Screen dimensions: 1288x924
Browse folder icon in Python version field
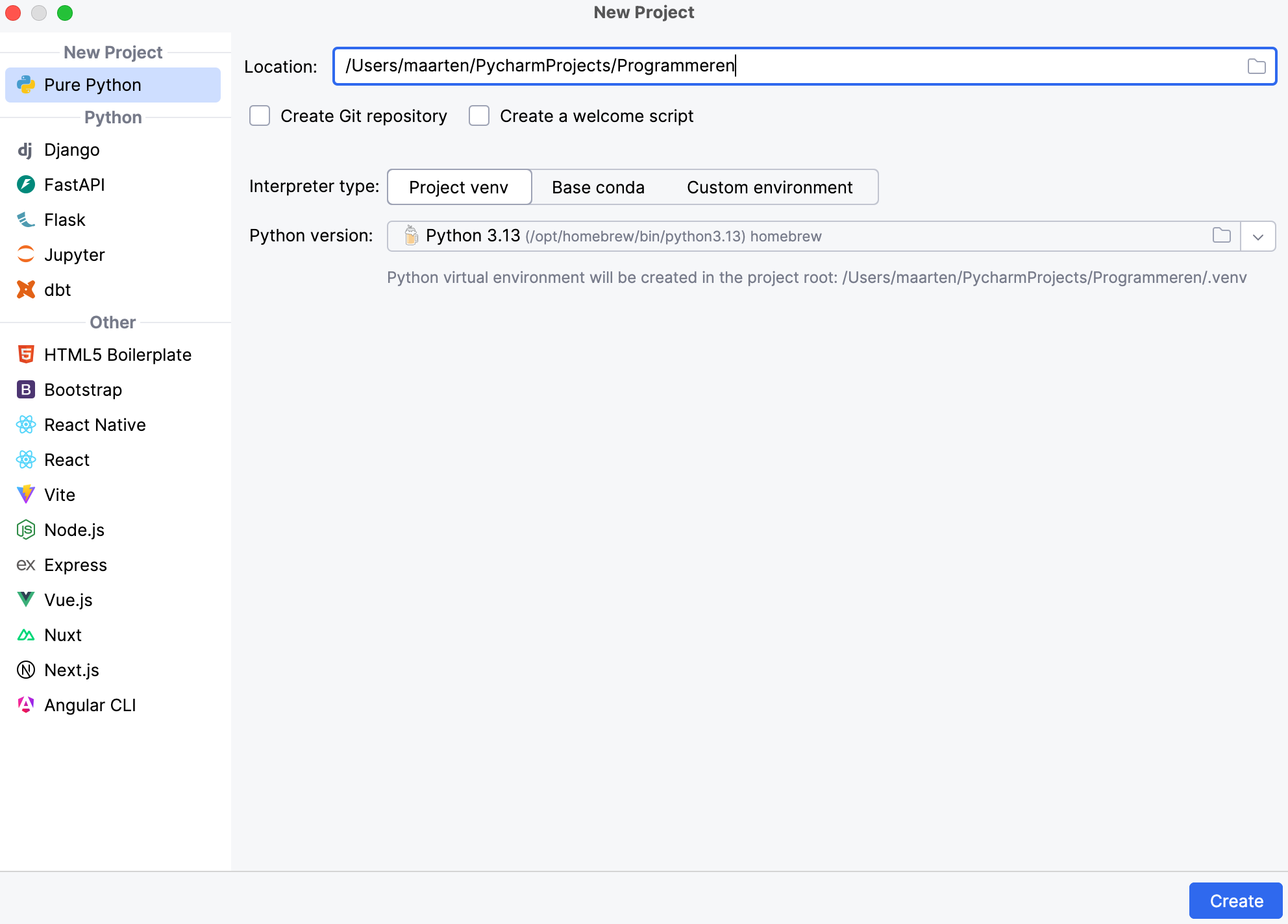coord(1221,236)
